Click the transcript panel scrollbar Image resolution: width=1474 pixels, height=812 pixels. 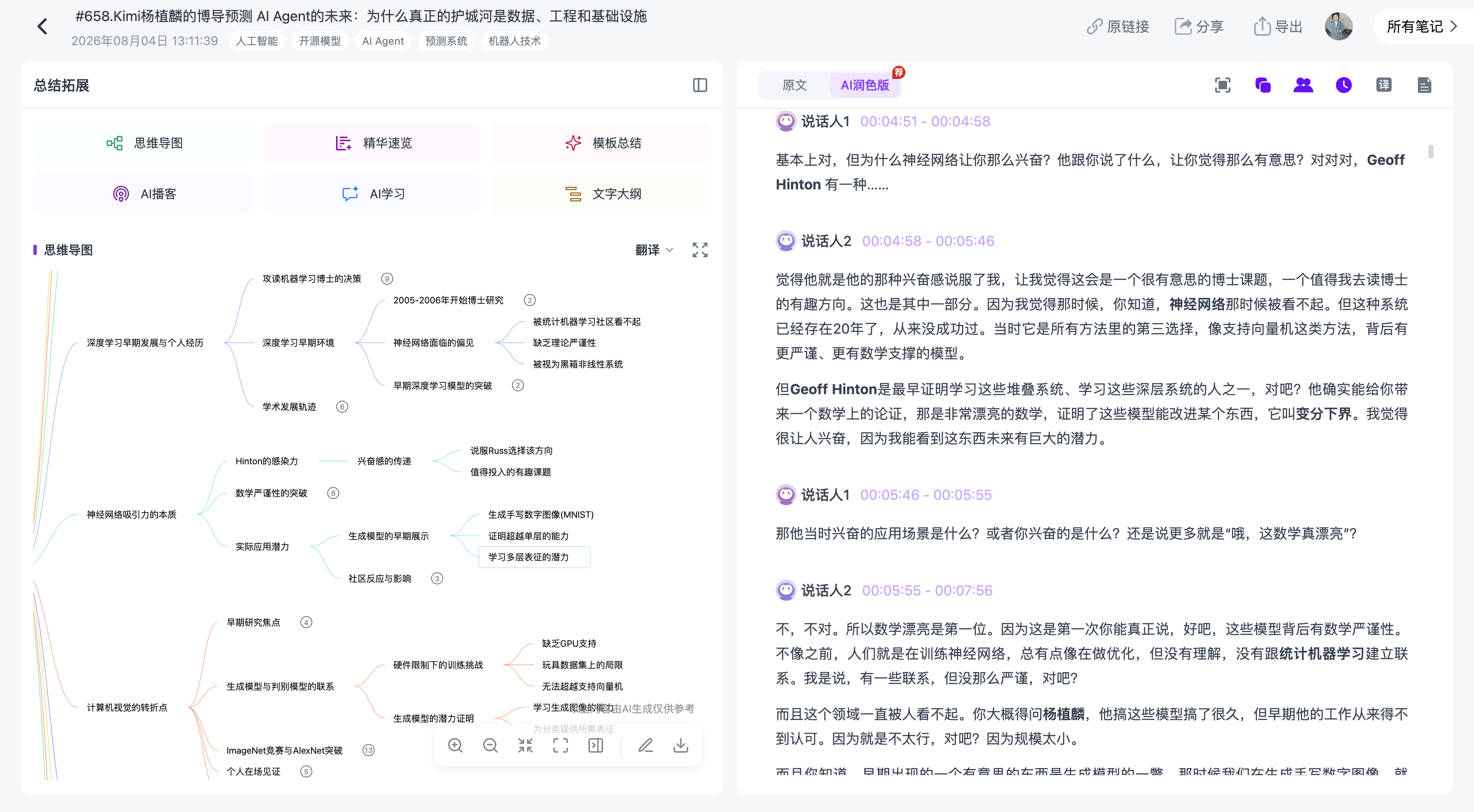pos(1431,152)
